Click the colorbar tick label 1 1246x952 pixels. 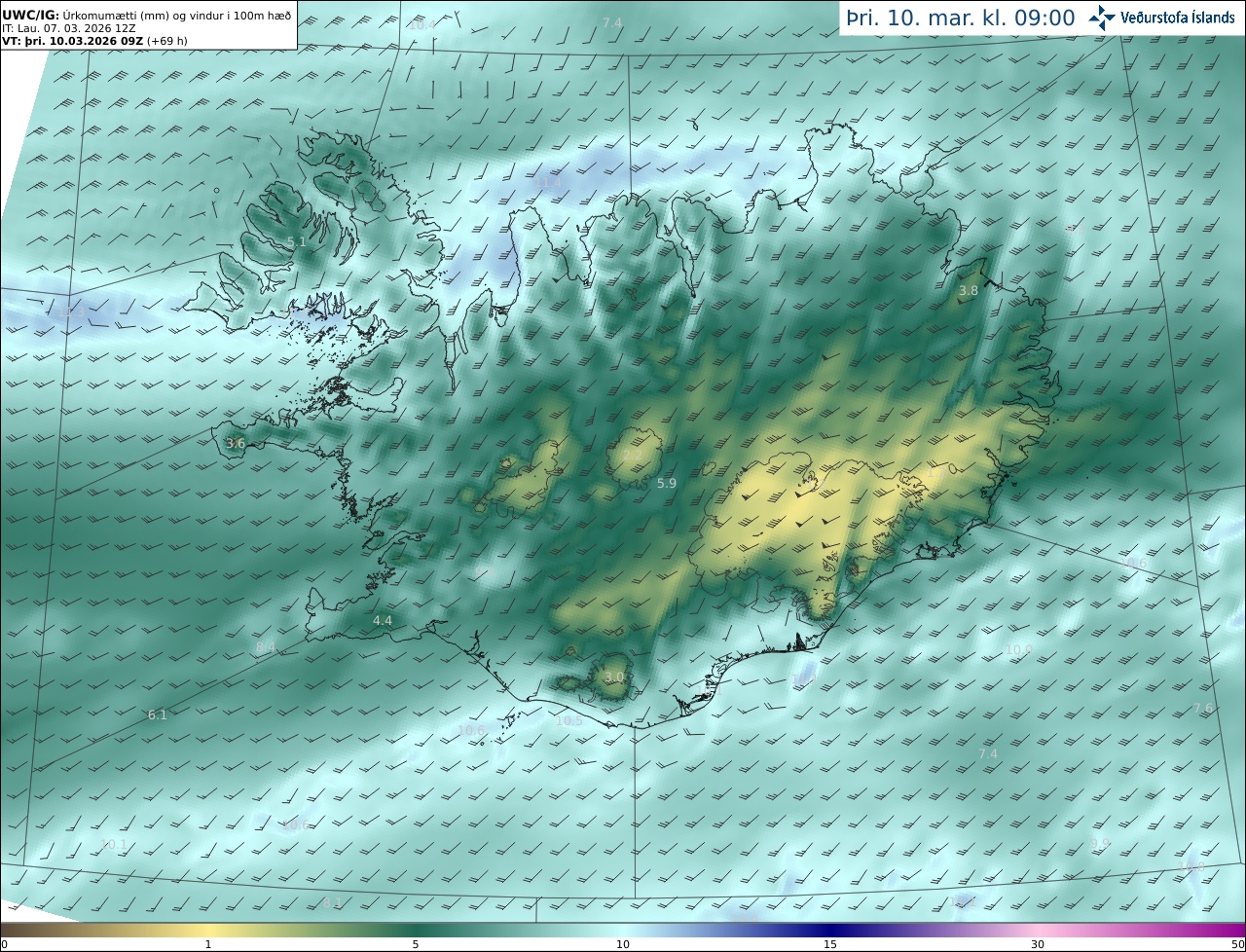[x=208, y=944]
